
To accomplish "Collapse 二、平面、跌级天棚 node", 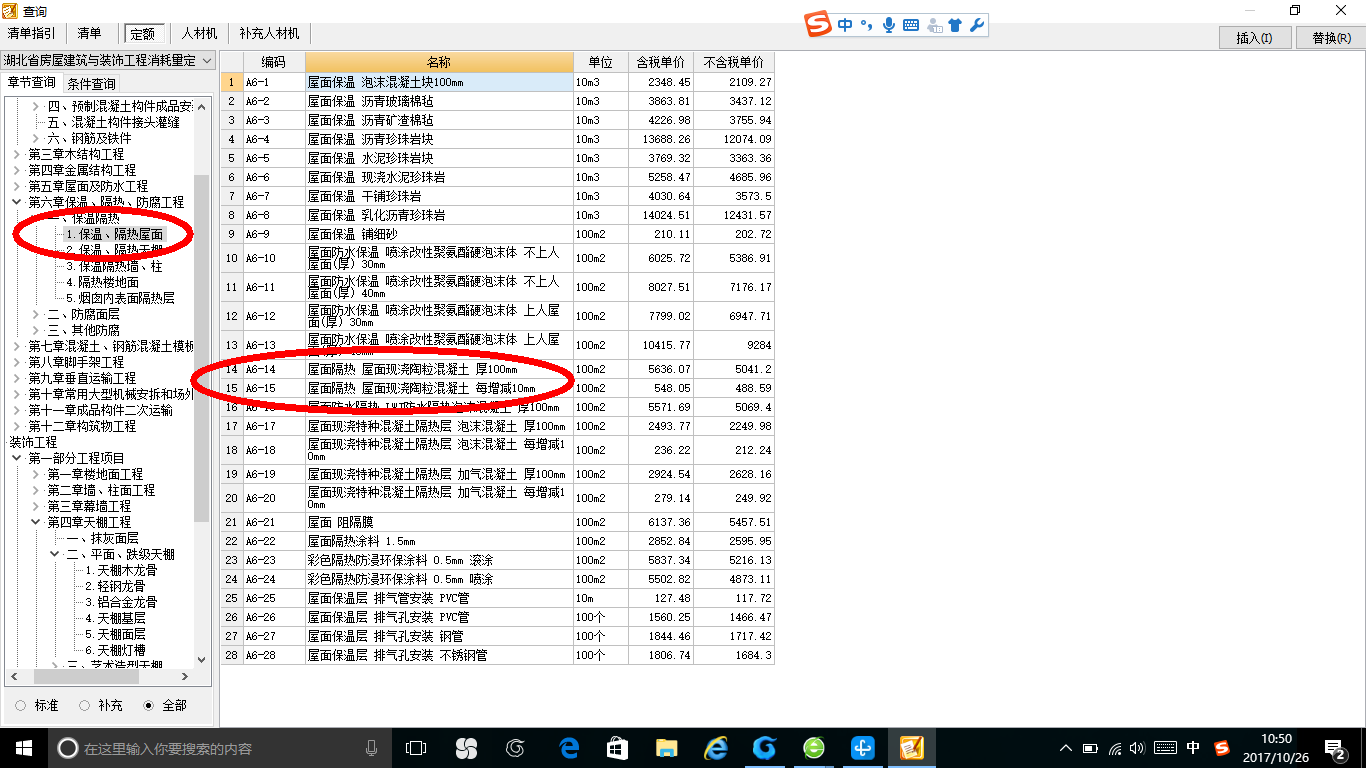I will coord(55,554).
